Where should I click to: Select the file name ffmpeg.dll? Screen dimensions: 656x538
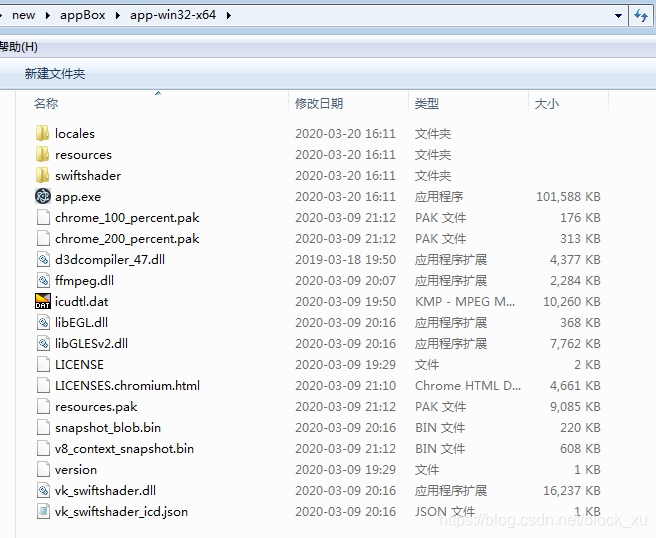pos(85,280)
